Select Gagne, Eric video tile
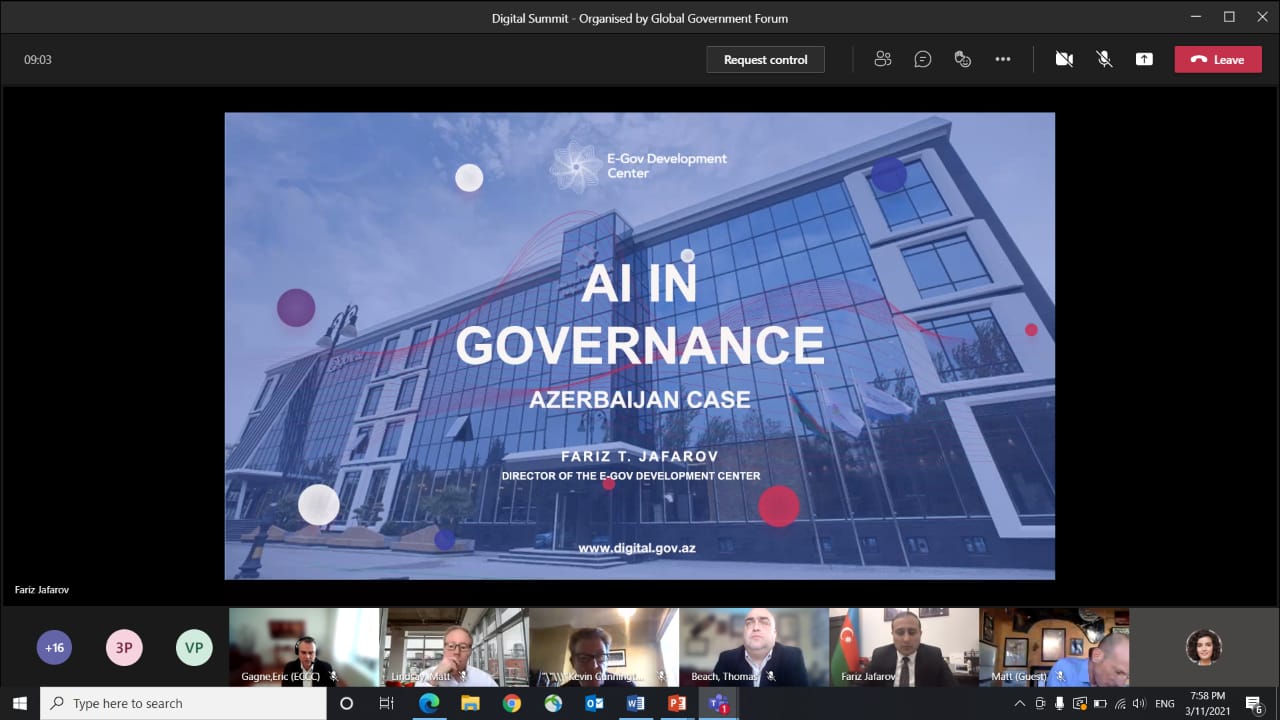This screenshot has height=720, width=1280. point(304,647)
